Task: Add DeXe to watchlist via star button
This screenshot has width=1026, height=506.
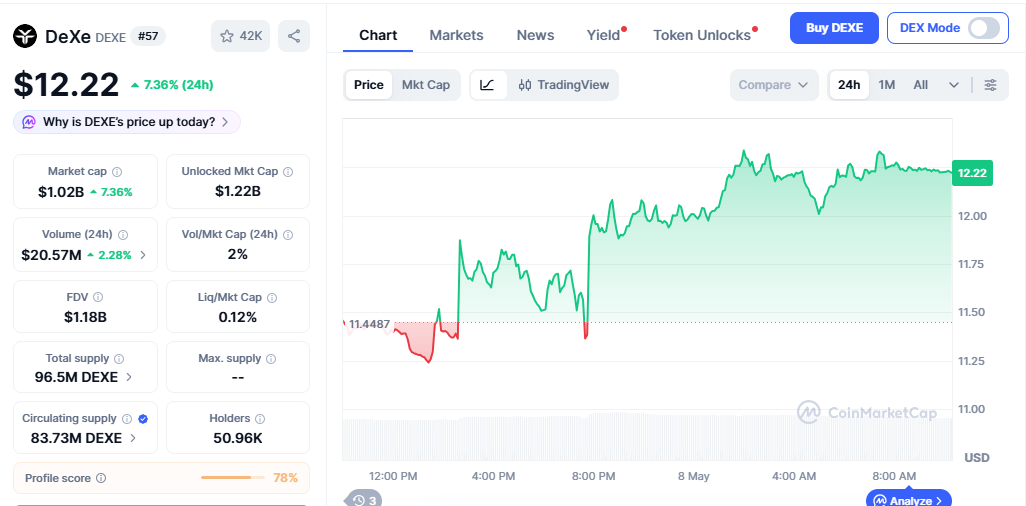Action: [240, 36]
